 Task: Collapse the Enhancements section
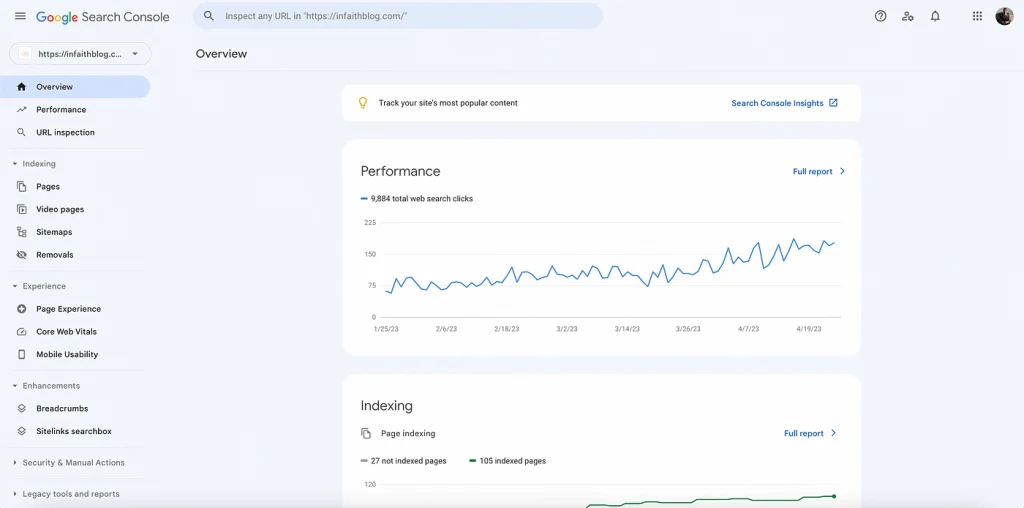(15, 386)
